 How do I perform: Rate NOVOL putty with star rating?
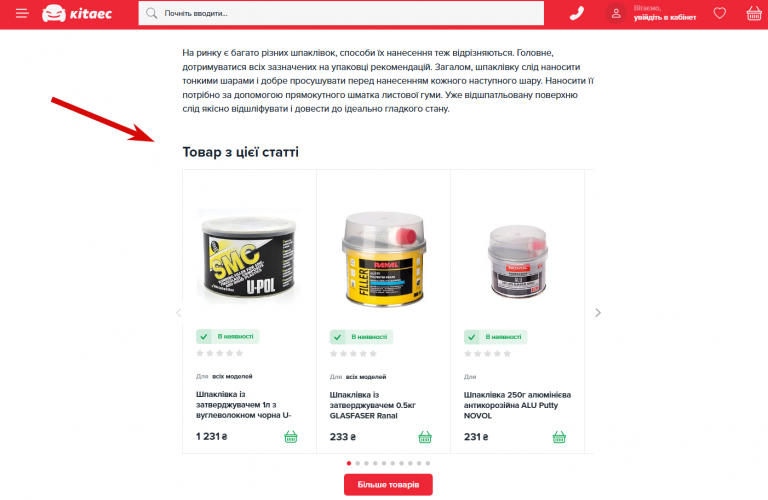(x=487, y=354)
